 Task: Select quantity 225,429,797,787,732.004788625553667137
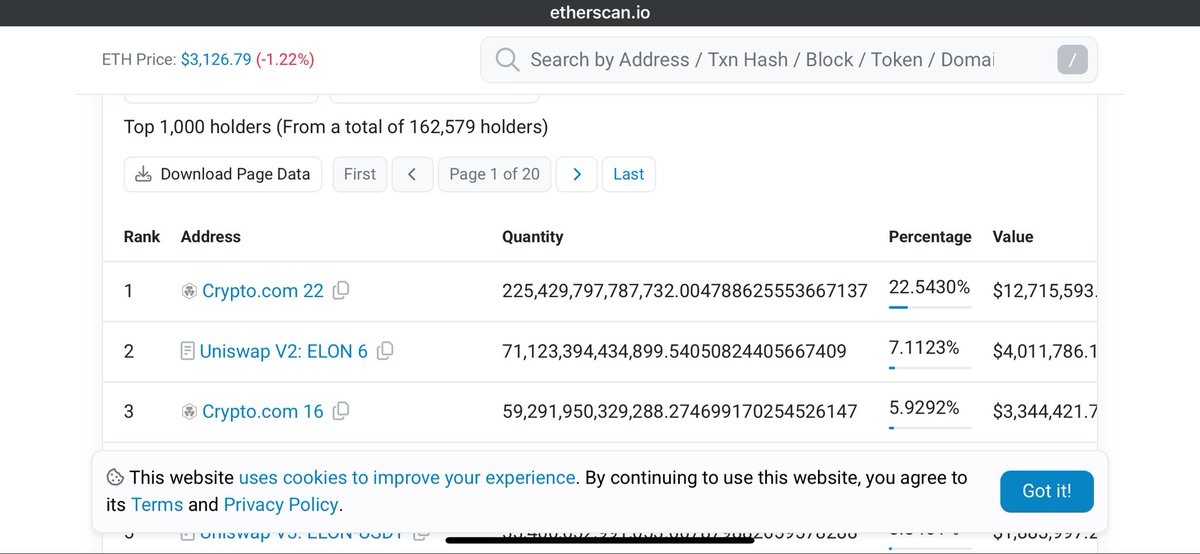click(x=685, y=291)
